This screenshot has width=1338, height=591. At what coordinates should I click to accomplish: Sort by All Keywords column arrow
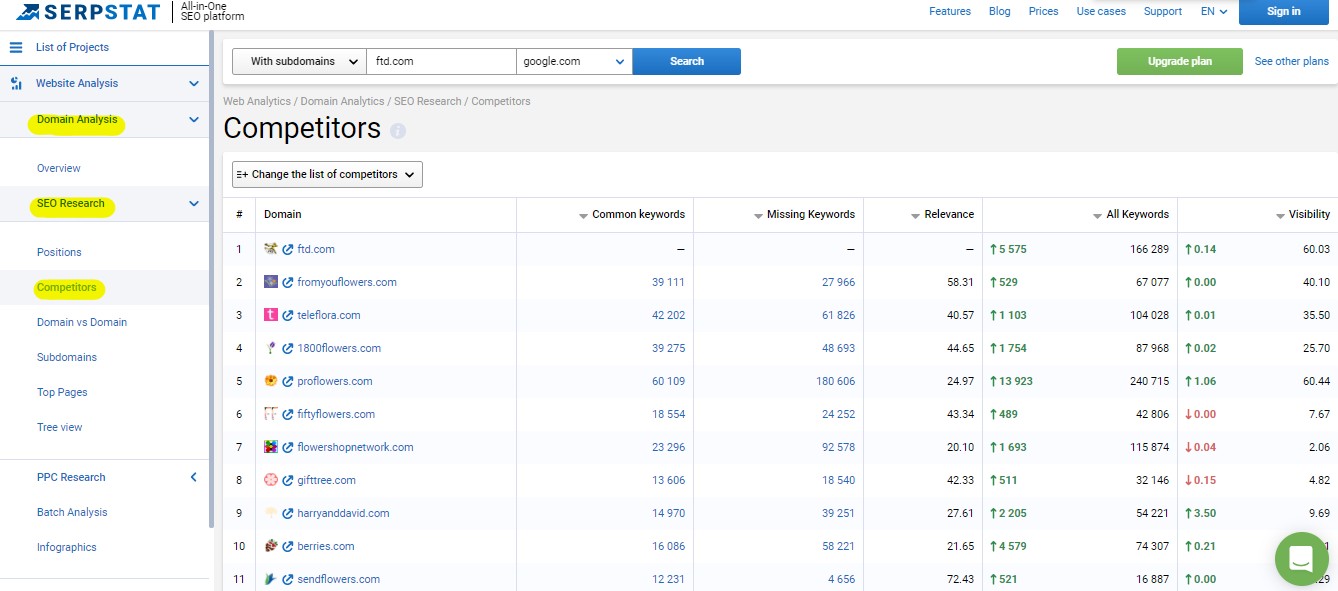point(1097,215)
